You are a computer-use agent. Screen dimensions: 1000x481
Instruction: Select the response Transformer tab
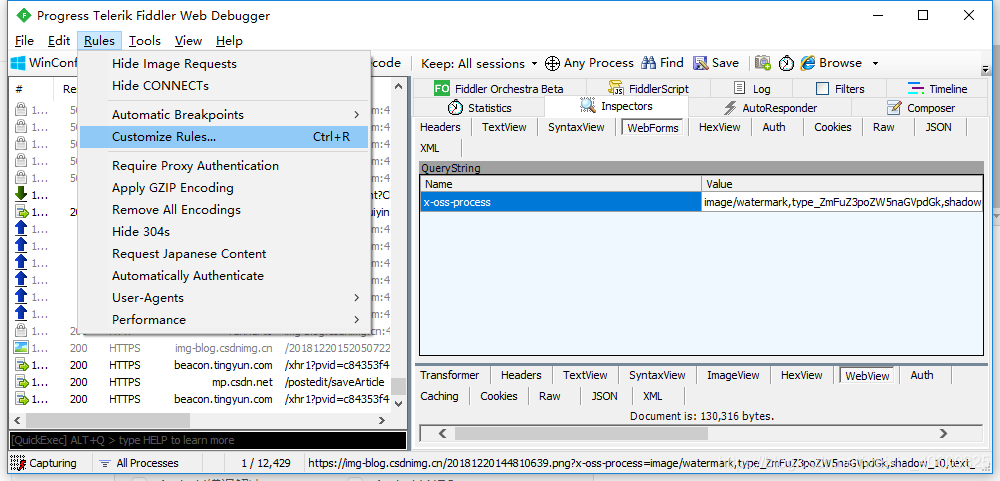click(x=450, y=375)
